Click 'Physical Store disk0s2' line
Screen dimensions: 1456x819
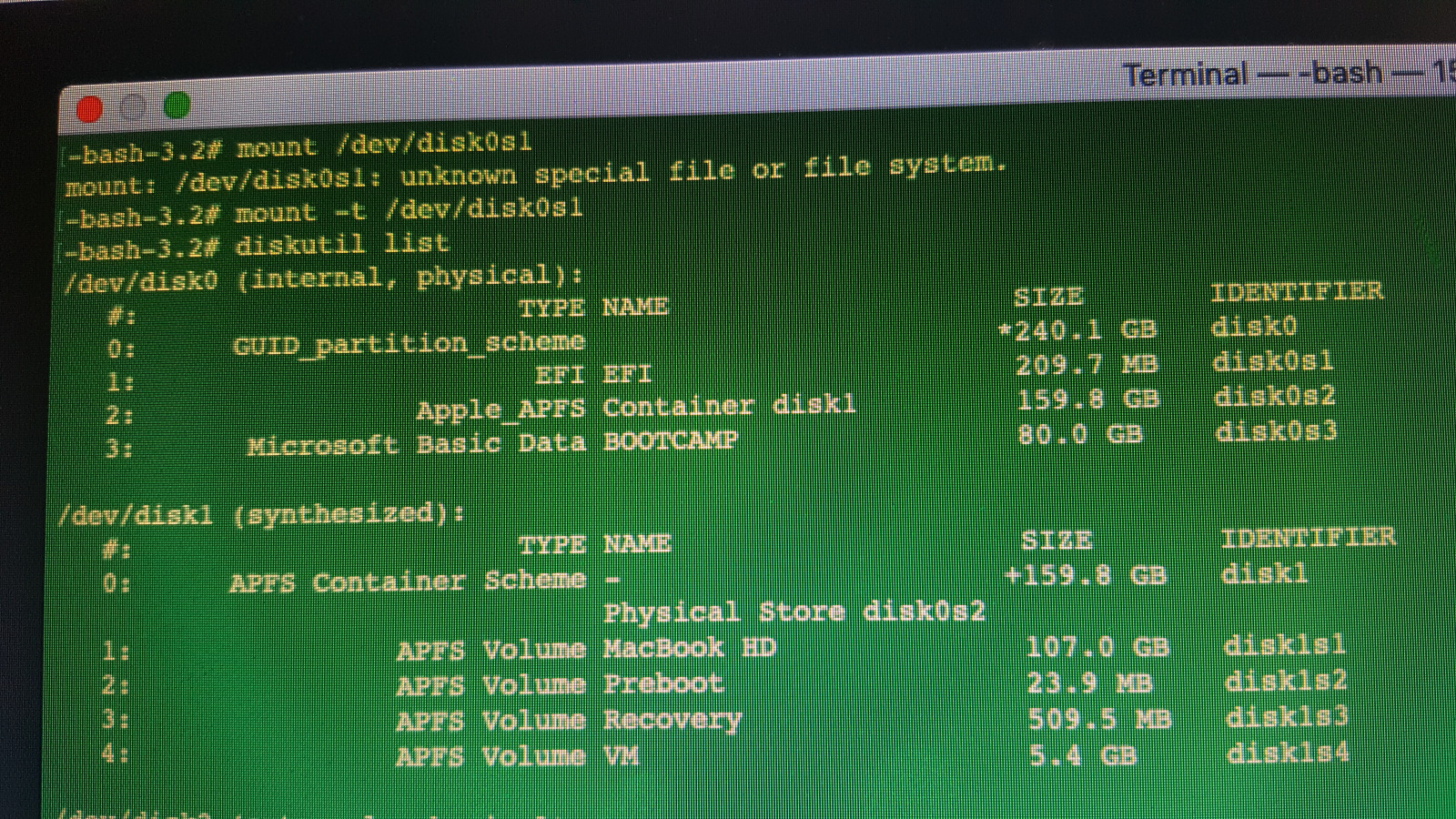click(794, 612)
